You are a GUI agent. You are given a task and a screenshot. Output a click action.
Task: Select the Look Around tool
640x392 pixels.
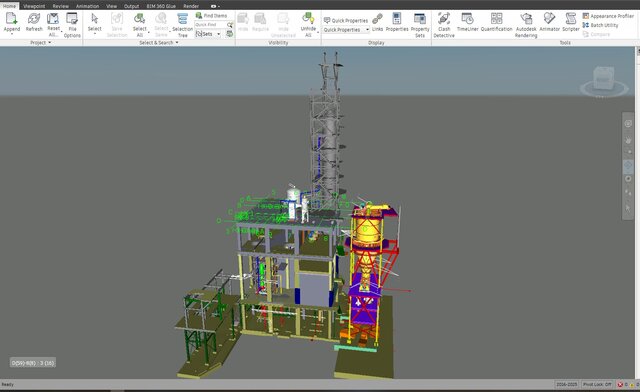pos(628,179)
